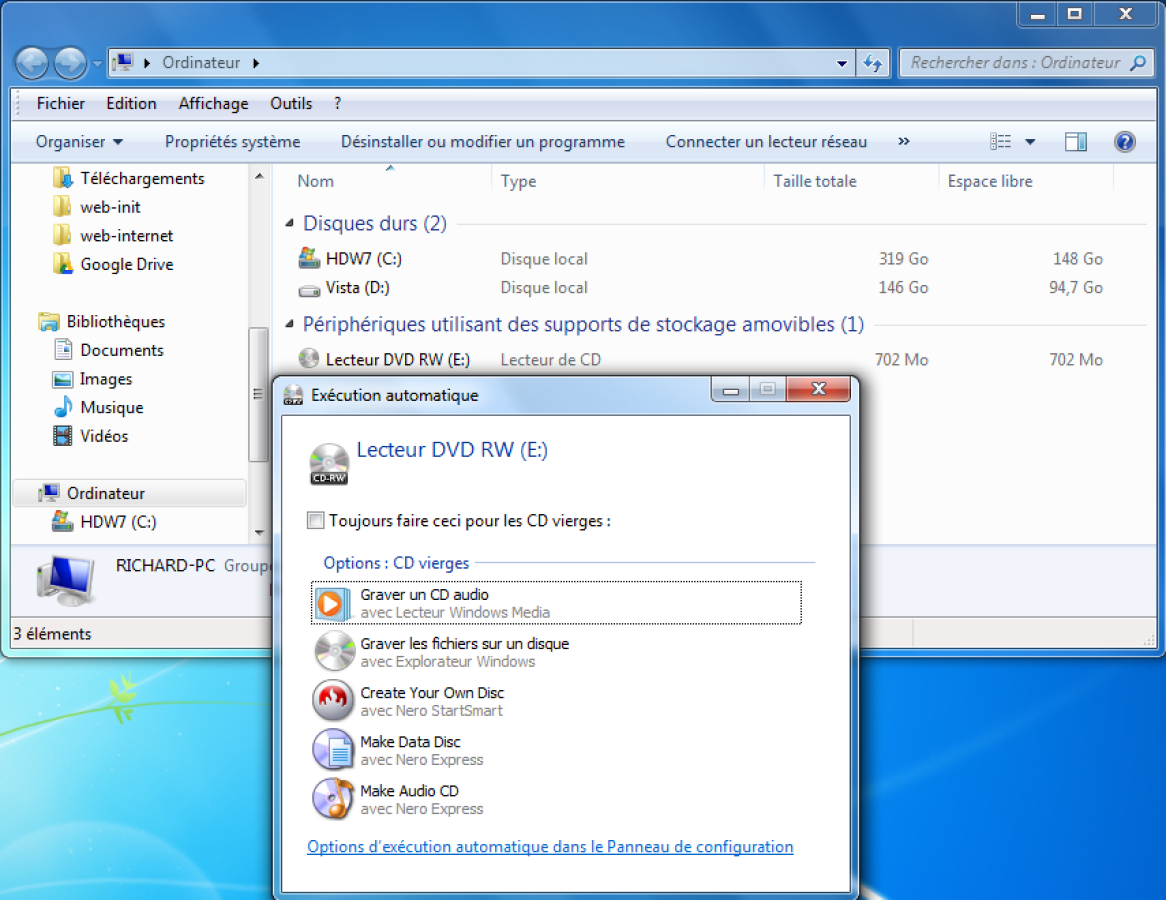Select the Lecteur DVD RW (E:) drive icon

pos(309,359)
